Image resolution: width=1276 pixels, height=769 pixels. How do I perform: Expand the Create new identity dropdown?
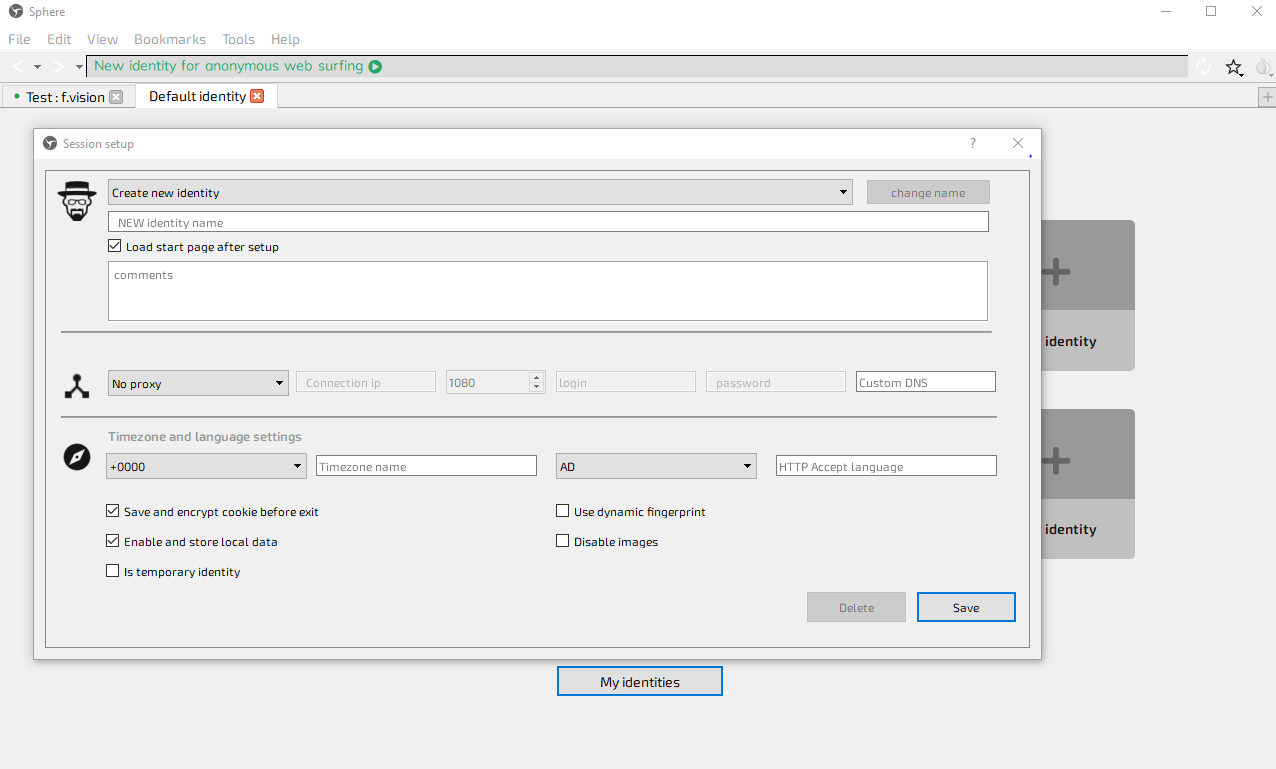(x=480, y=192)
